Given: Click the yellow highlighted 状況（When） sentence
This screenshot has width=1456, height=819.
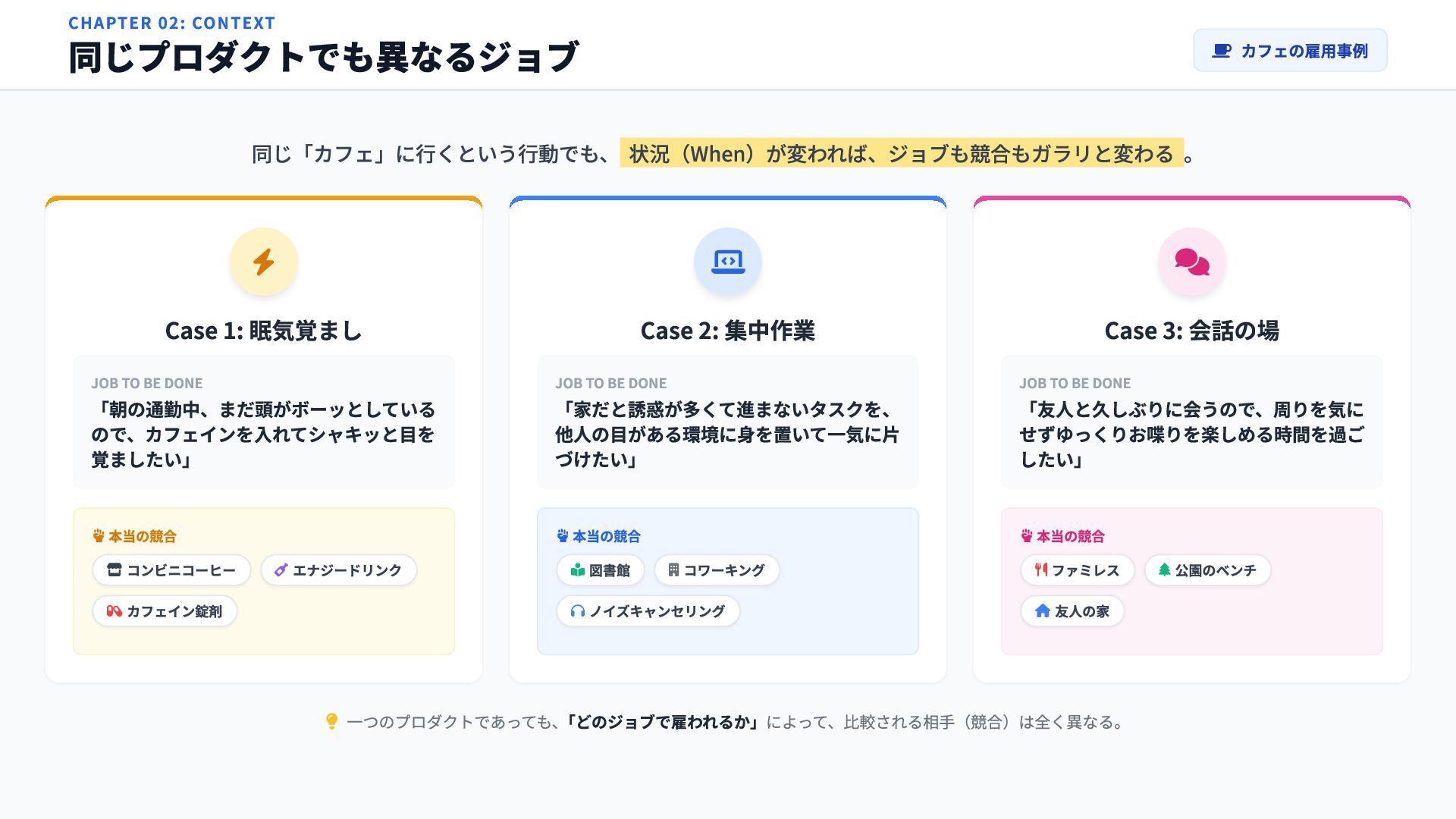Looking at the screenshot, I should [902, 153].
